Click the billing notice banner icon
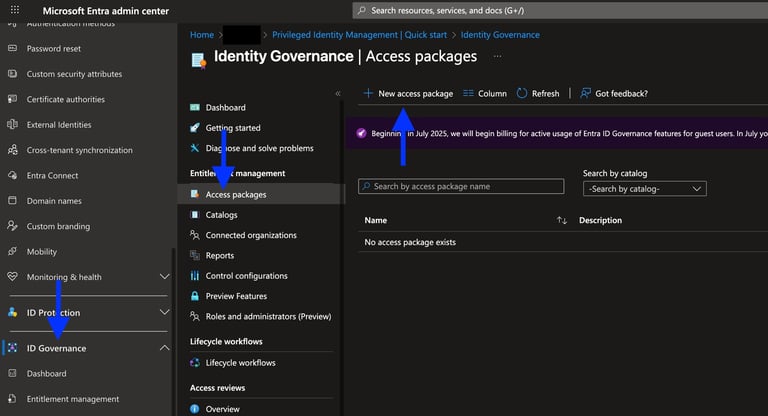The width and height of the screenshot is (768, 416). (361, 133)
